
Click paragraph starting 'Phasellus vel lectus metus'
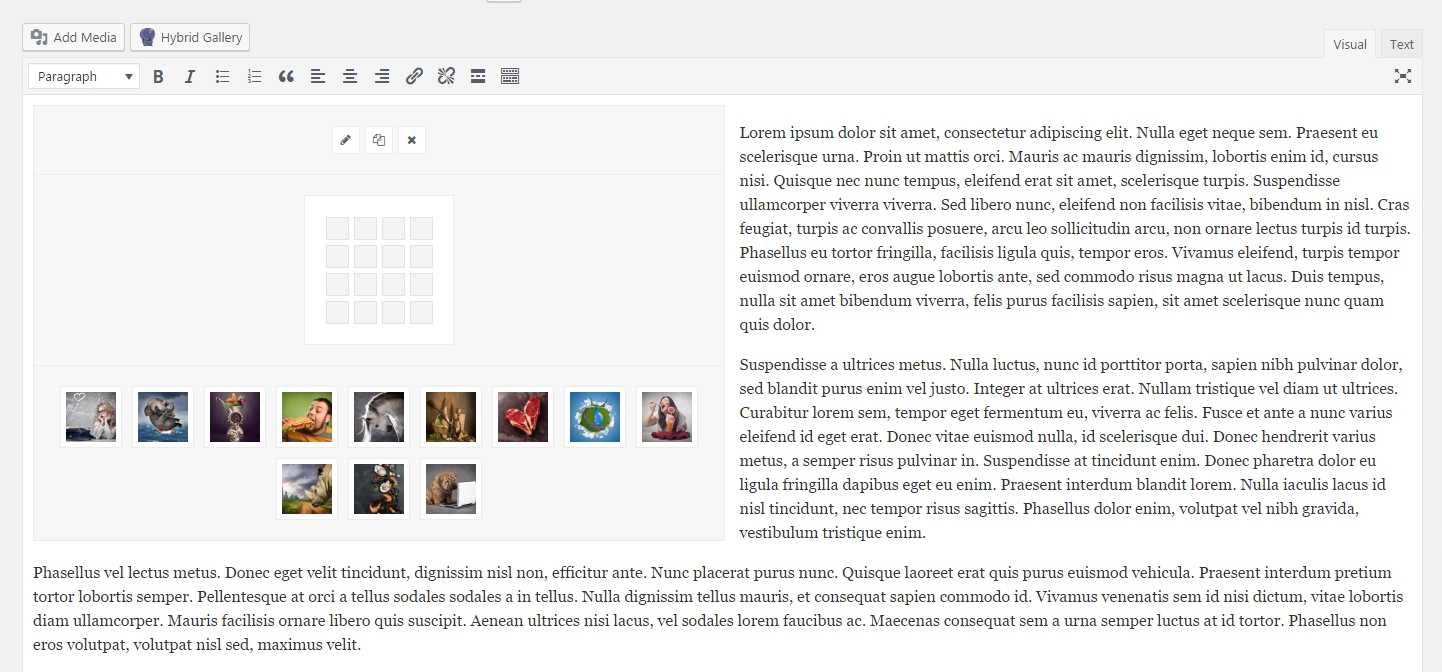pos(717,608)
